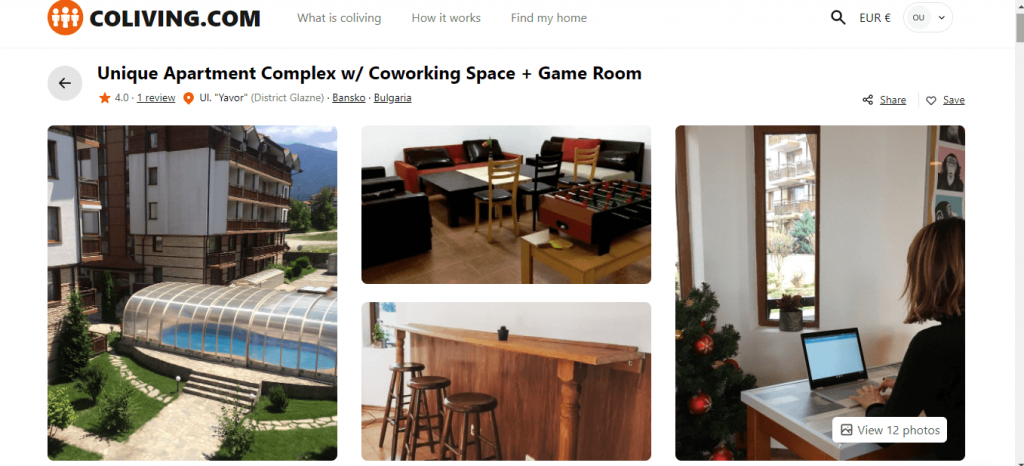The height and width of the screenshot is (466, 1024).
Task: Open the 1 review link
Action: [x=156, y=98]
